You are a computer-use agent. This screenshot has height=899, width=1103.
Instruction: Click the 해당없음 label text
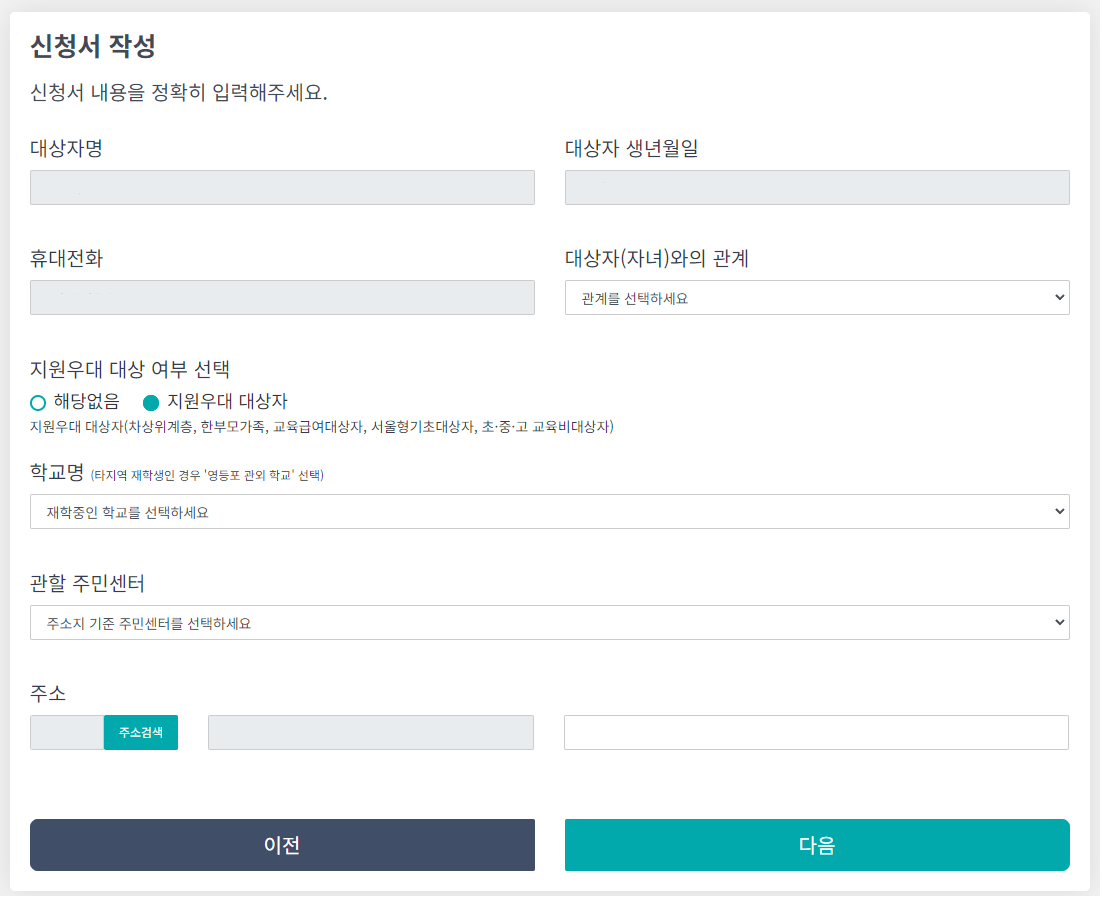tap(87, 402)
